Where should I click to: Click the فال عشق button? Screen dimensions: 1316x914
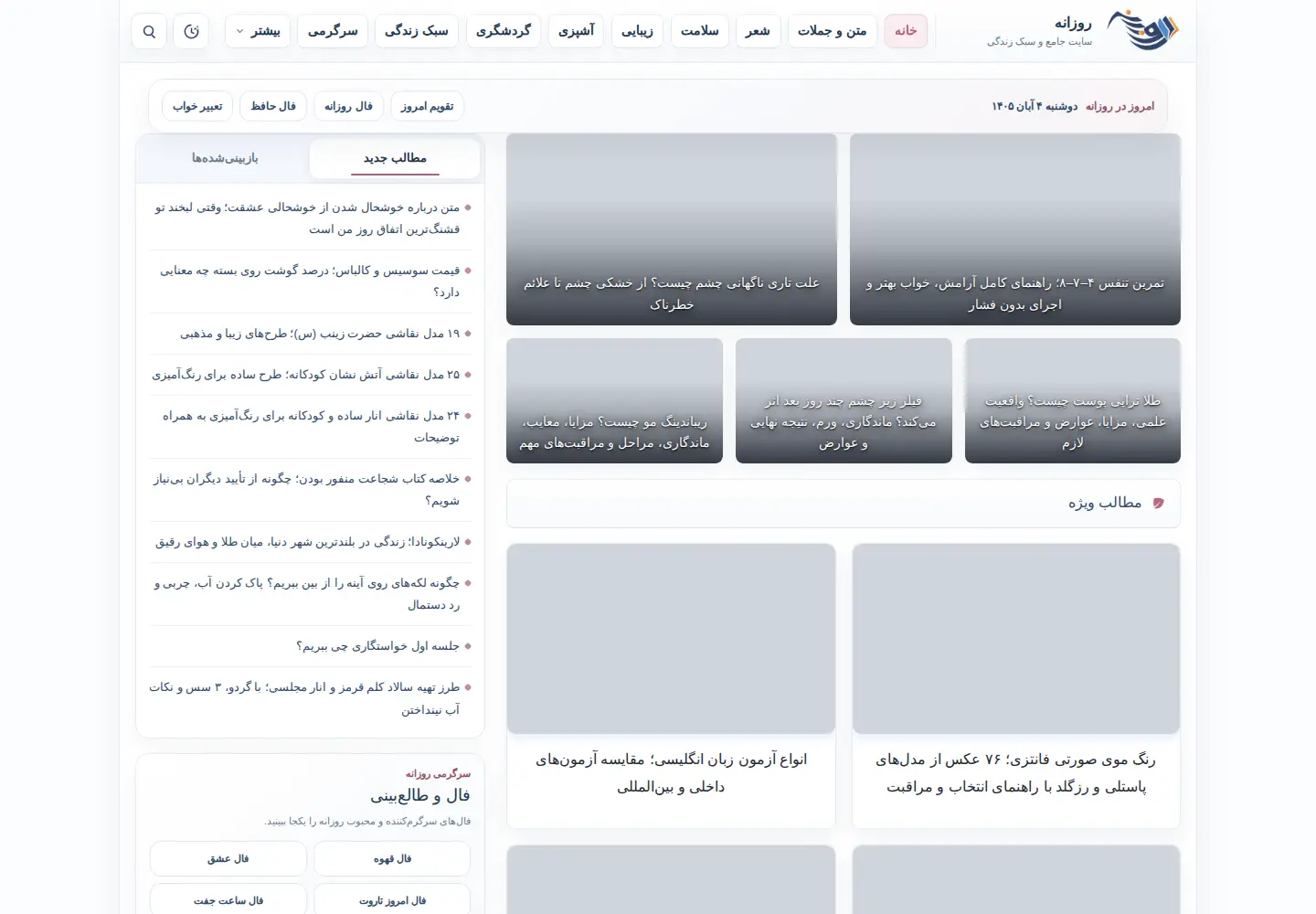[x=228, y=859]
